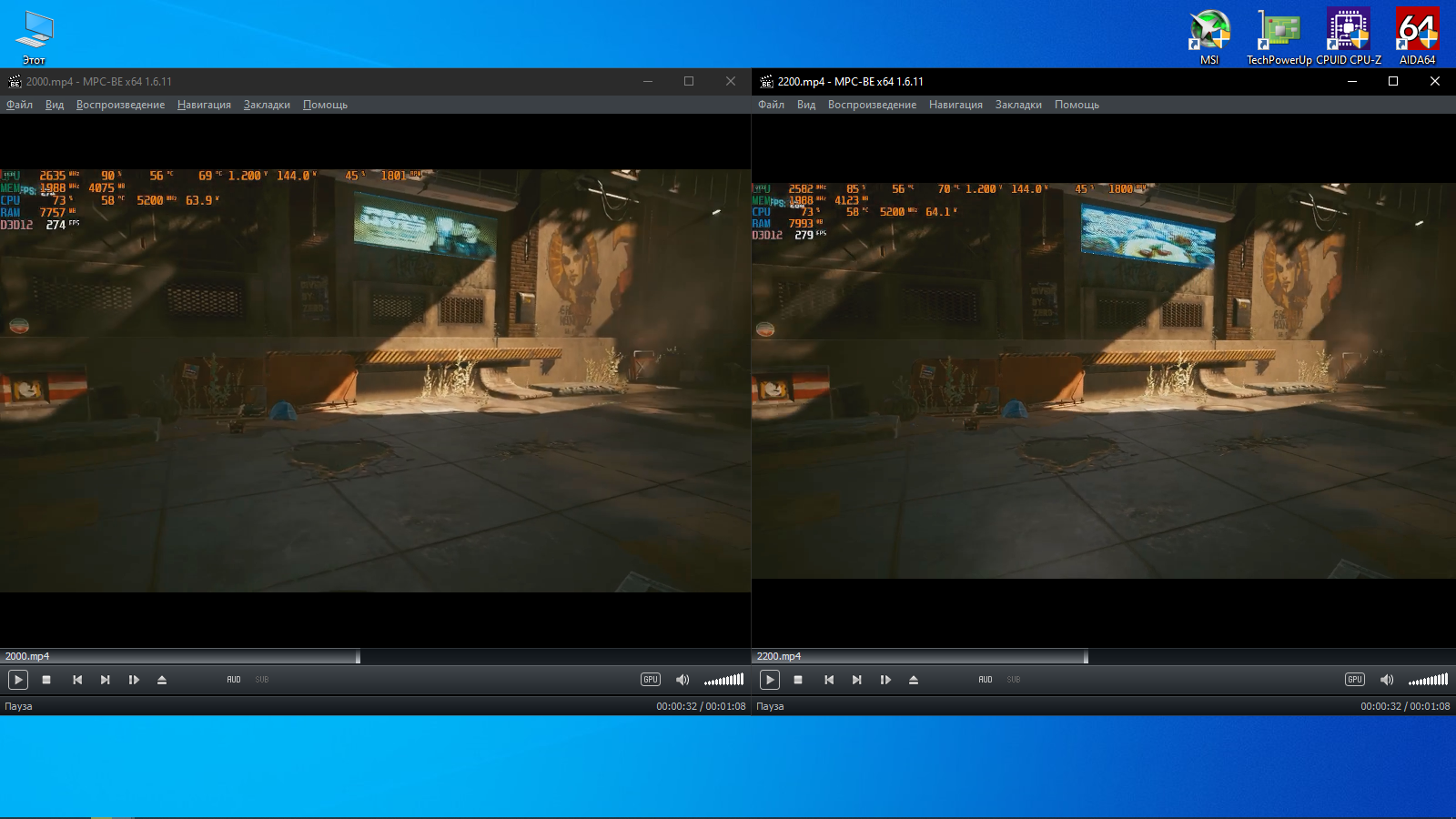The image size is (1456, 819).
Task: Play the video in the 2000.mp4 window
Action: coord(18,680)
